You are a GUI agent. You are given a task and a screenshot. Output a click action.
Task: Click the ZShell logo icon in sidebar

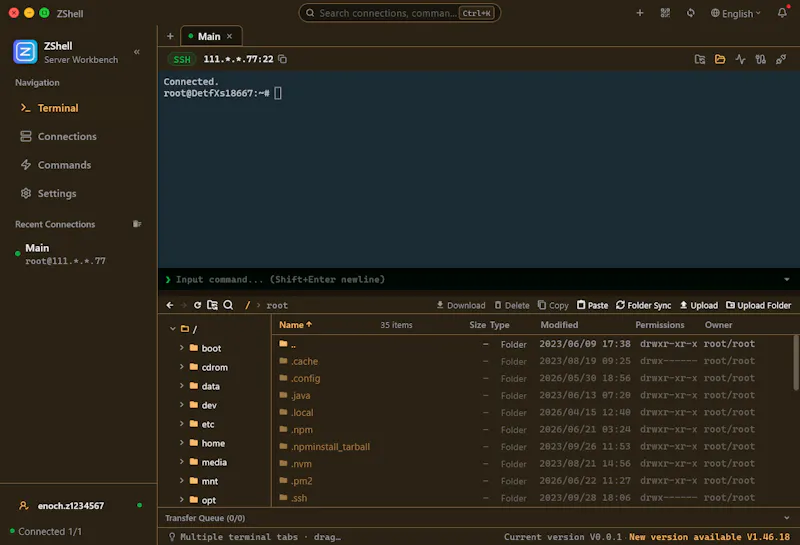pos(25,52)
